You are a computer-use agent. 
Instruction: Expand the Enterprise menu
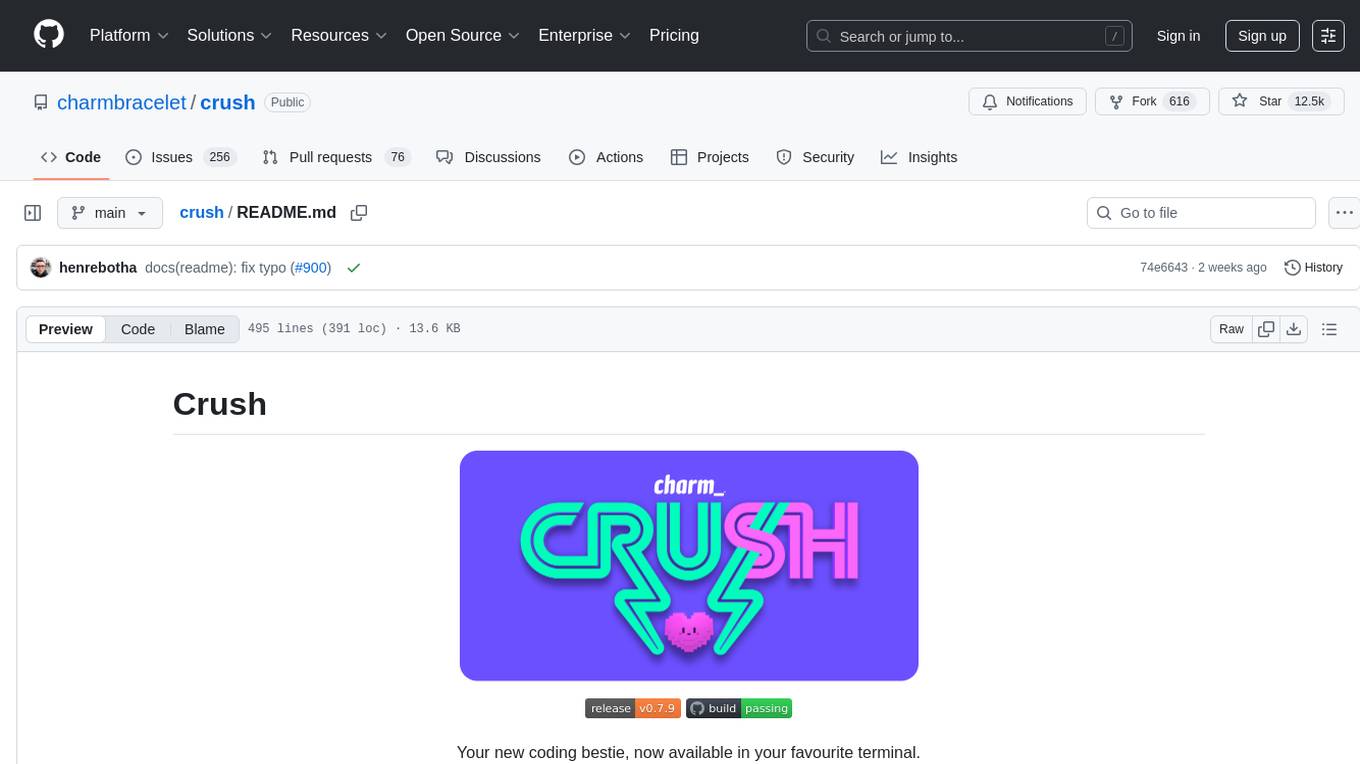coord(584,35)
